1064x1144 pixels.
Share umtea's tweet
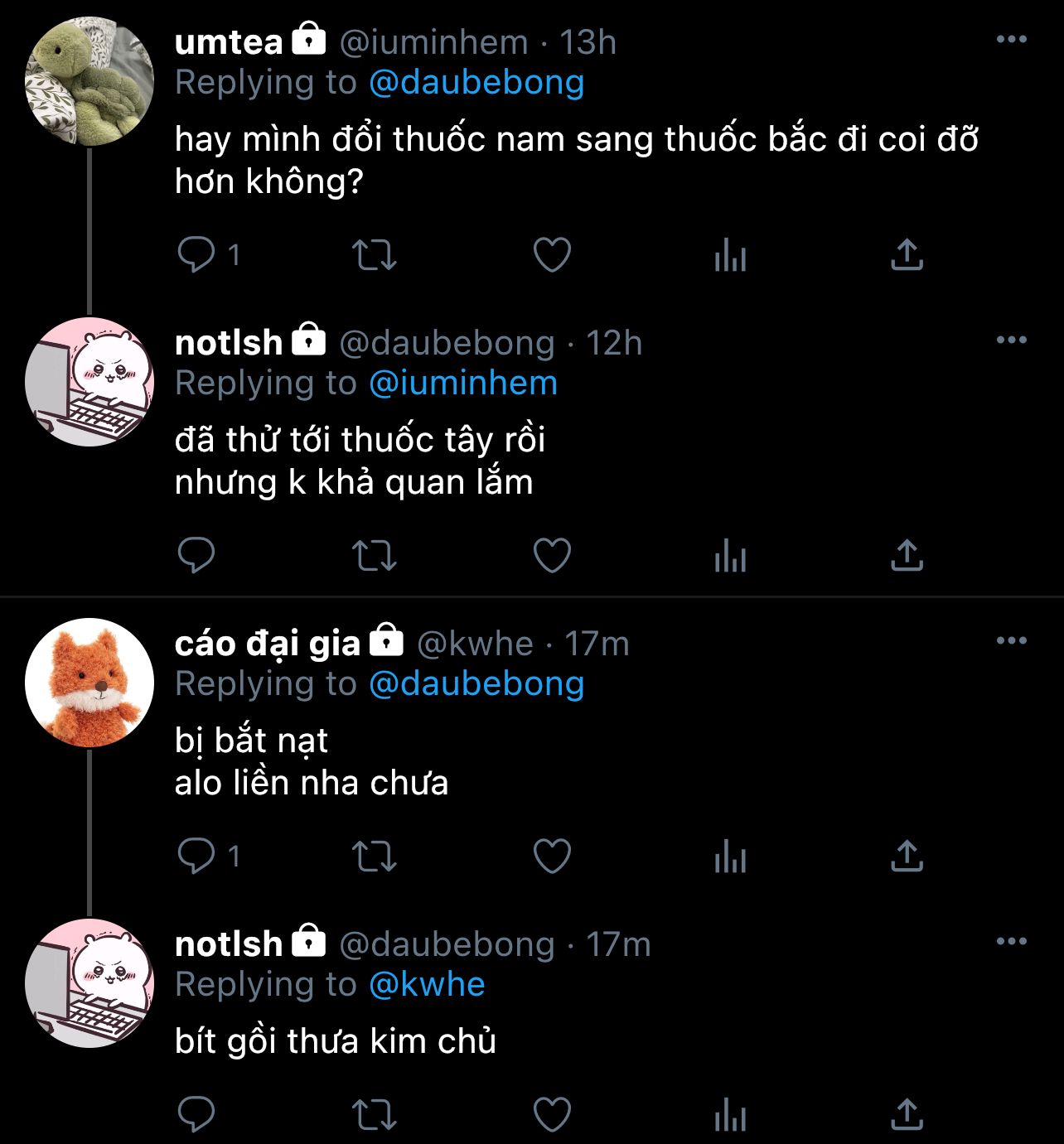[x=907, y=254]
